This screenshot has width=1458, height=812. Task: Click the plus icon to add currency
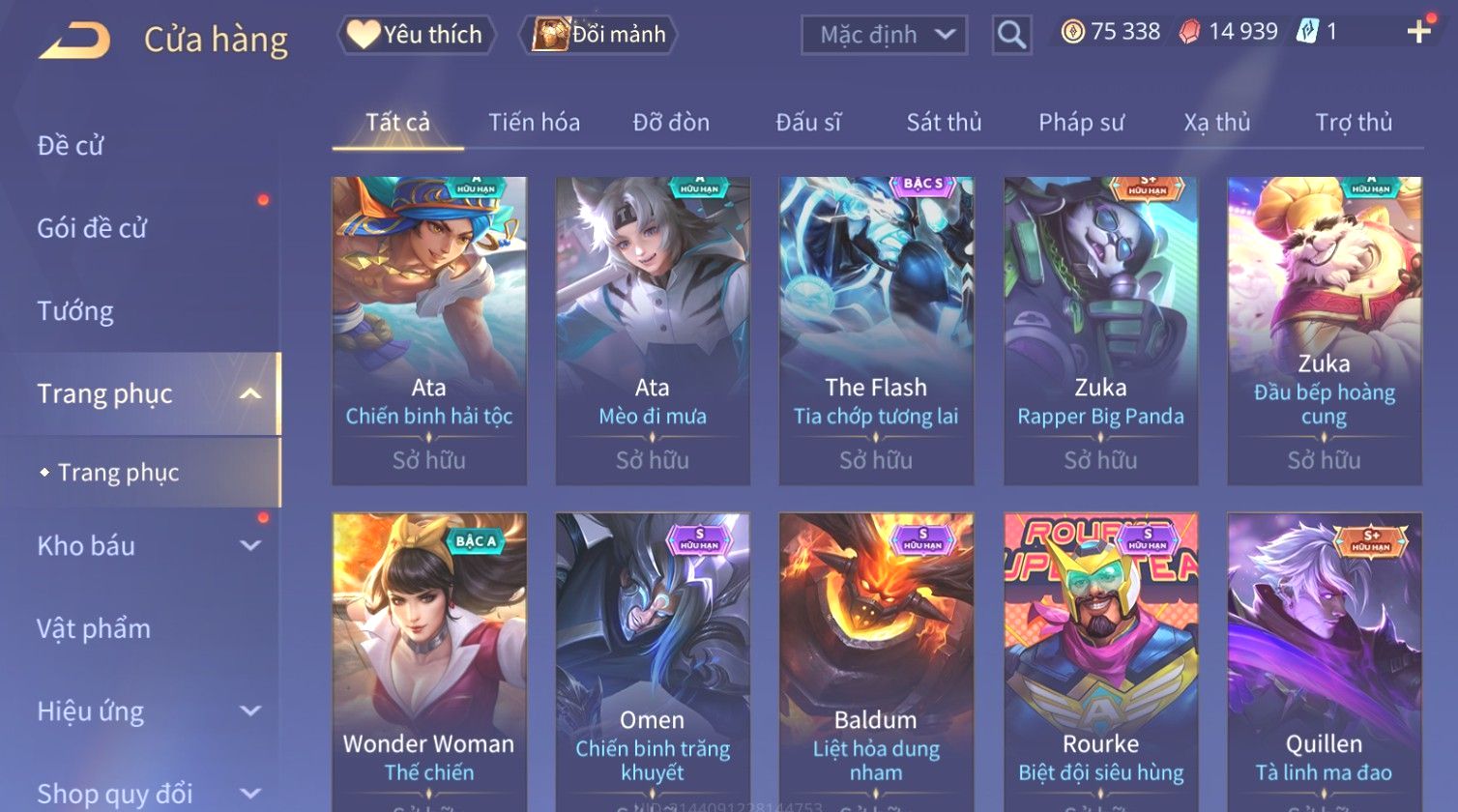(1418, 32)
